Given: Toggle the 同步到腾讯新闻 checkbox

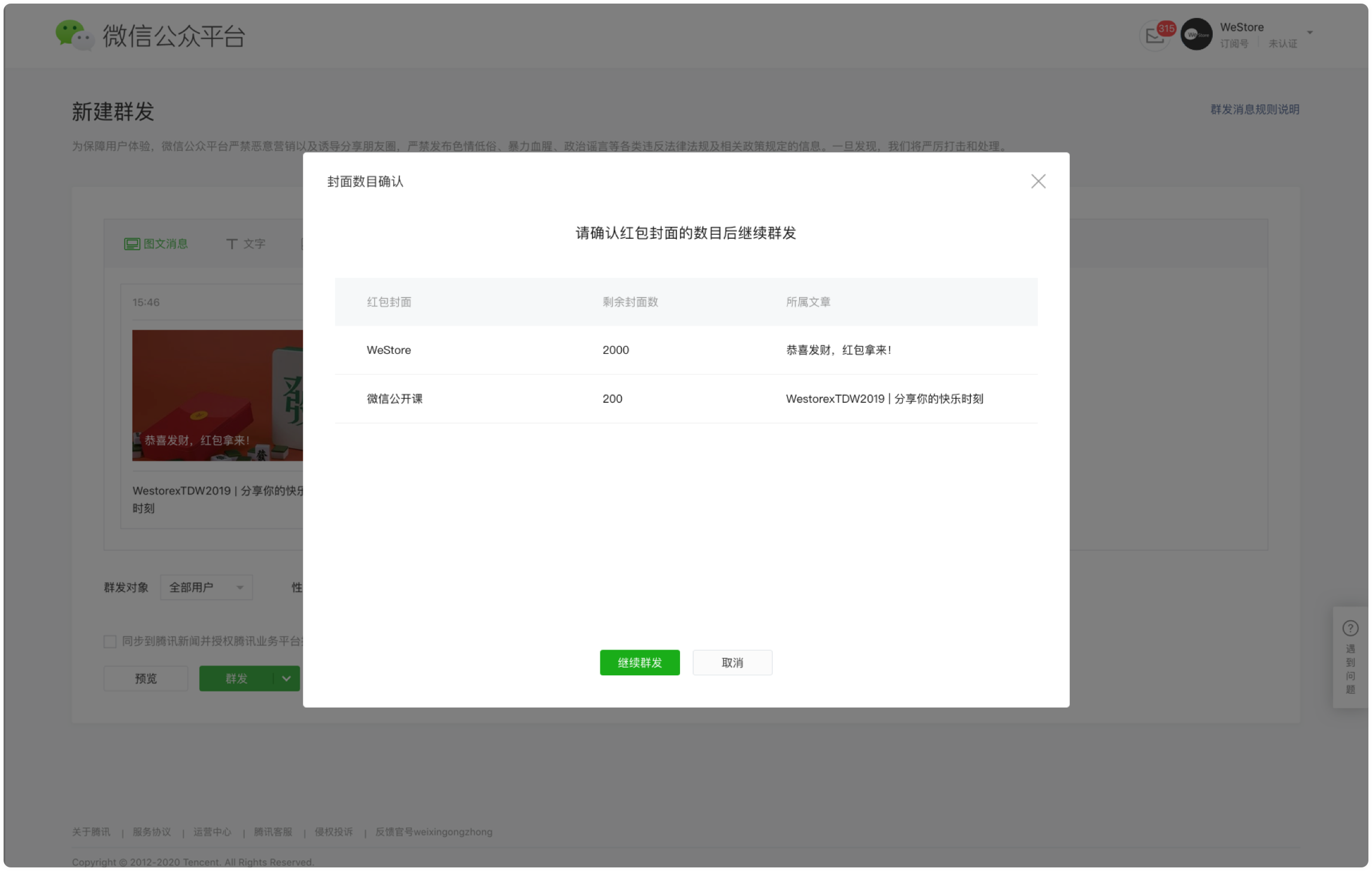Looking at the screenshot, I should pyautogui.click(x=110, y=642).
